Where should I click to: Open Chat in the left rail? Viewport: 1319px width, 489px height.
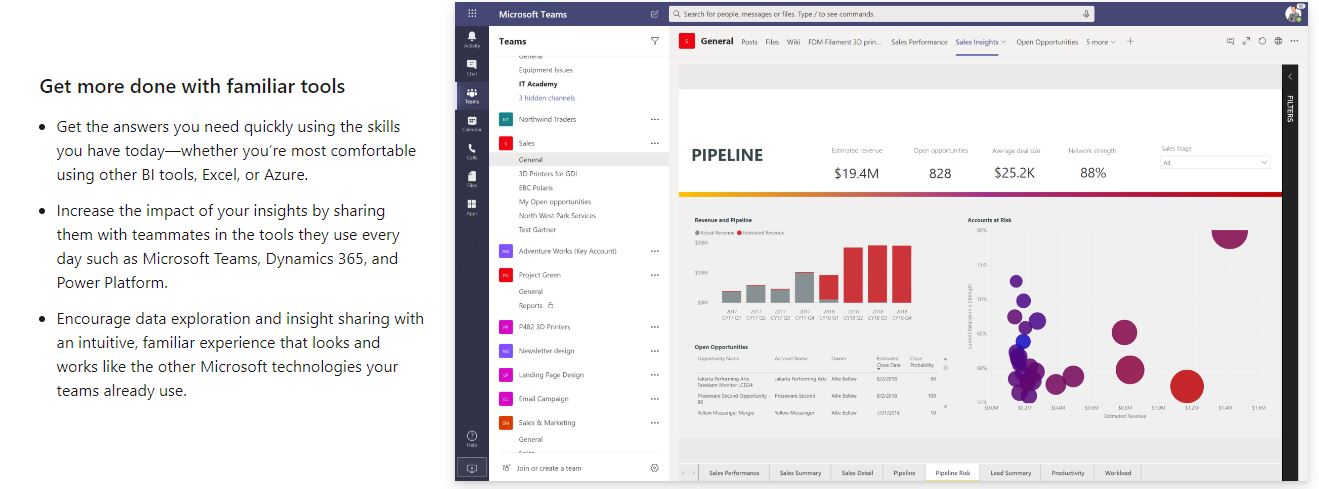coord(472,68)
